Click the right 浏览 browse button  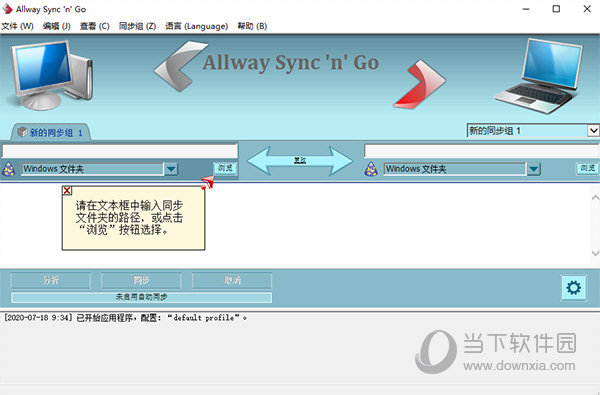(587, 168)
